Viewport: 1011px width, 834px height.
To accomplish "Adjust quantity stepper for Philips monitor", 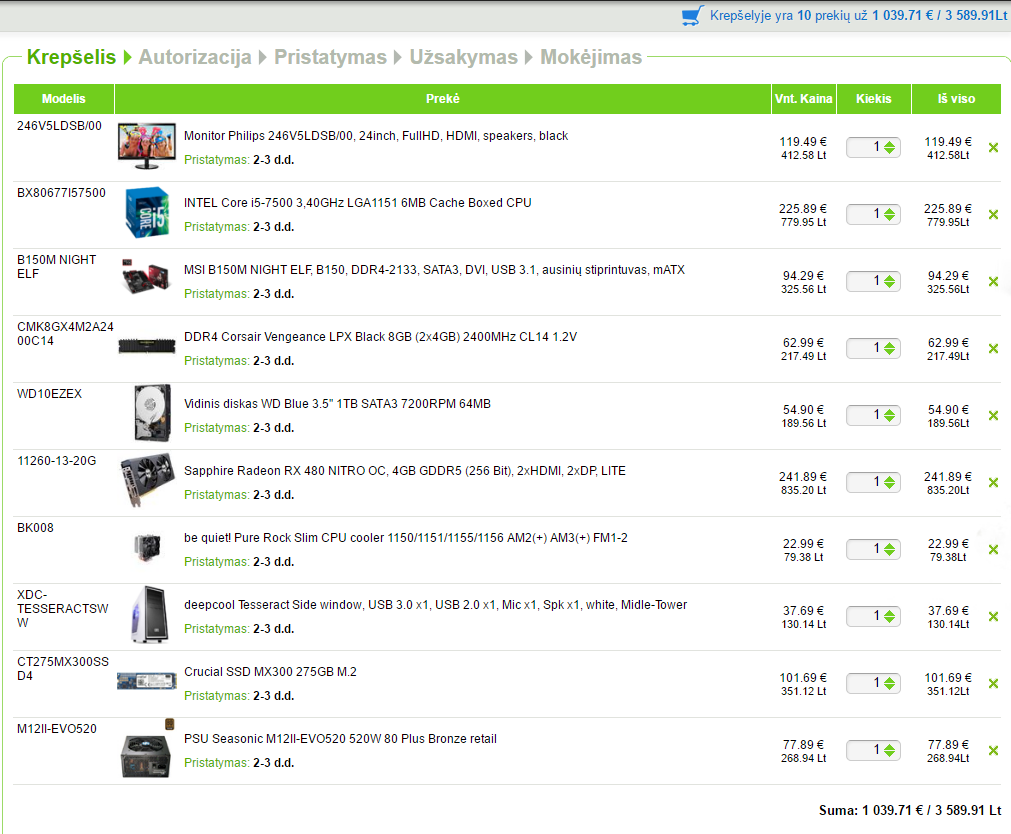I will [890, 148].
